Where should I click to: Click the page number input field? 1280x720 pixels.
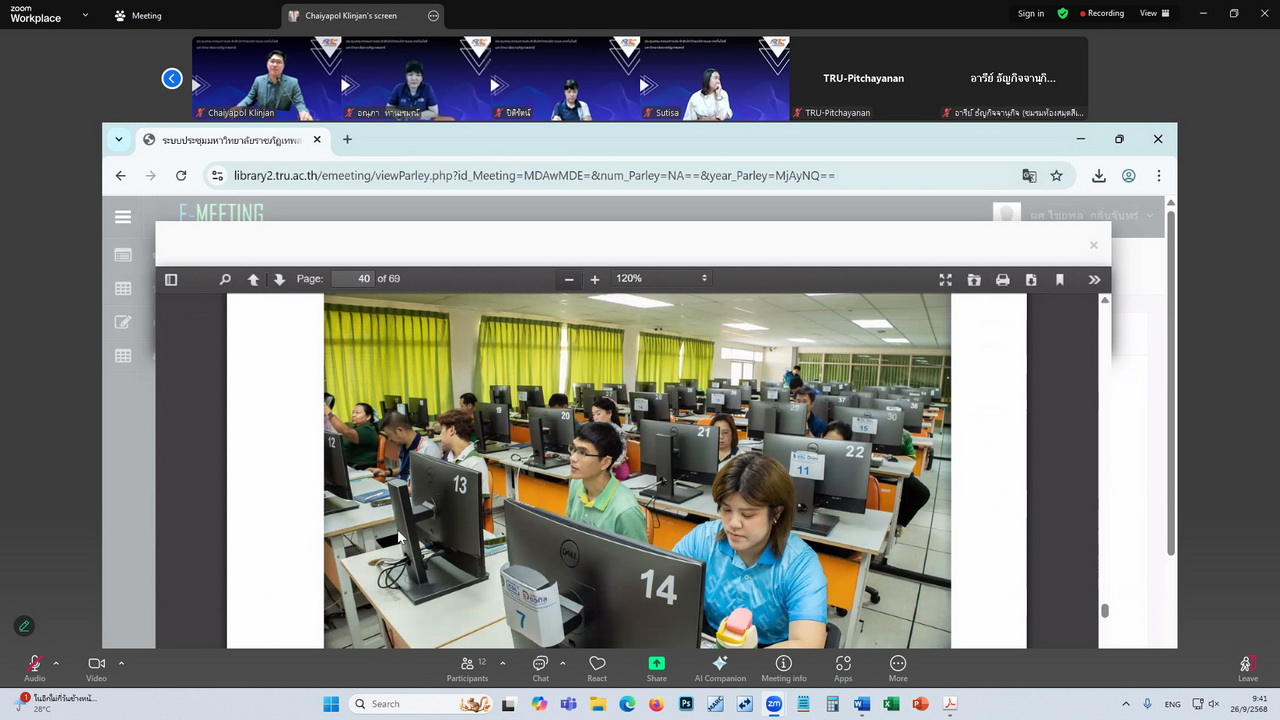click(352, 279)
